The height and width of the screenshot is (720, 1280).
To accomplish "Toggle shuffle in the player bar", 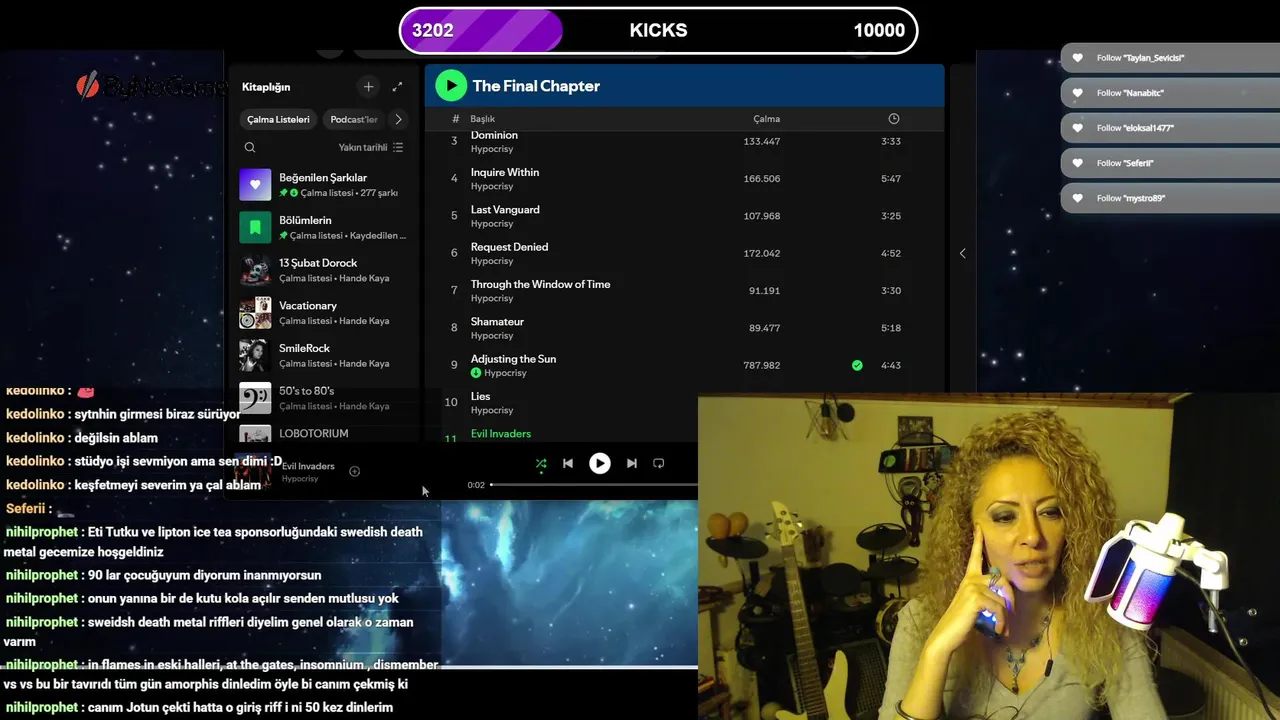I will pos(541,463).
